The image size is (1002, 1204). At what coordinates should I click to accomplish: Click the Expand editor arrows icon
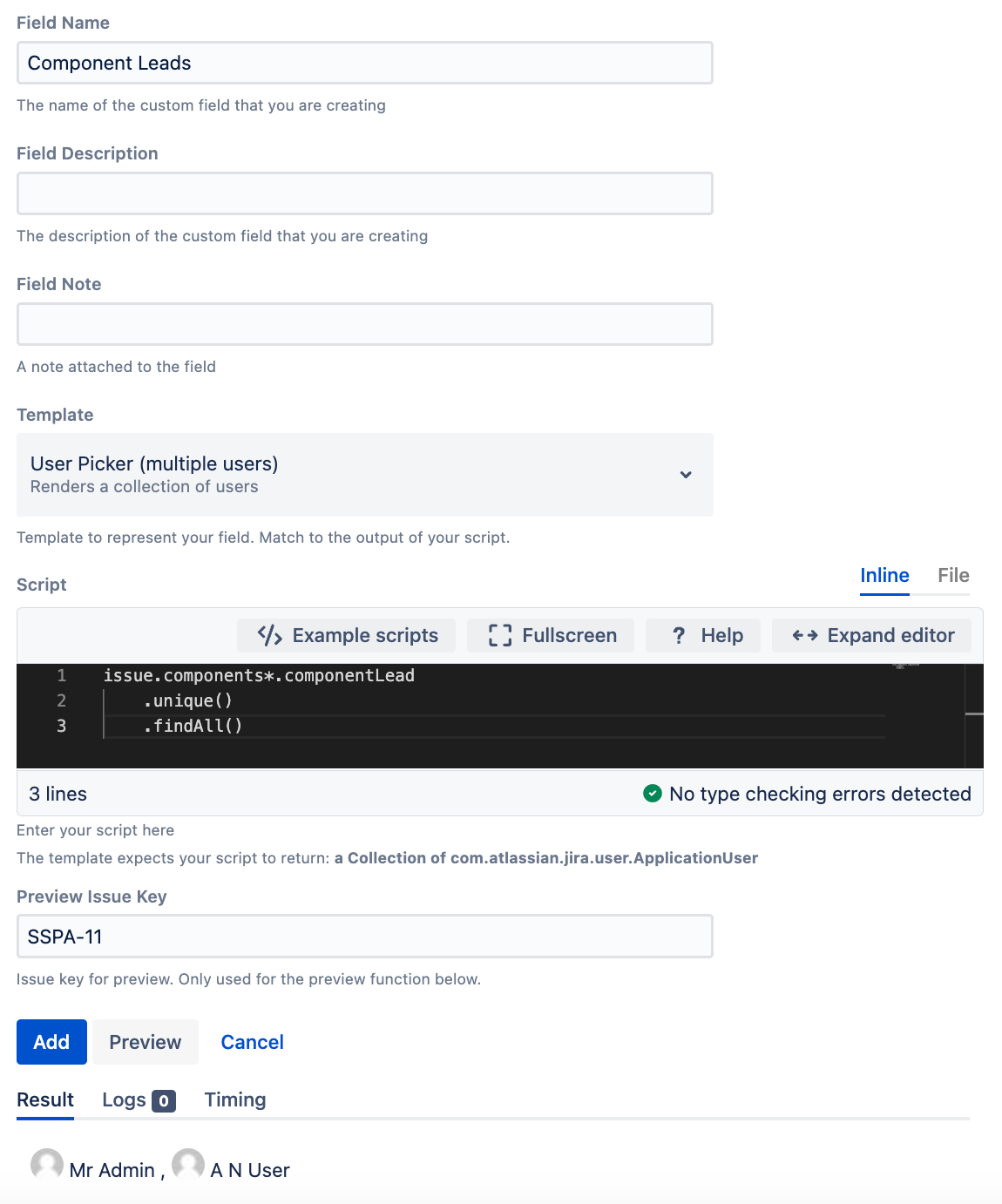805,635
